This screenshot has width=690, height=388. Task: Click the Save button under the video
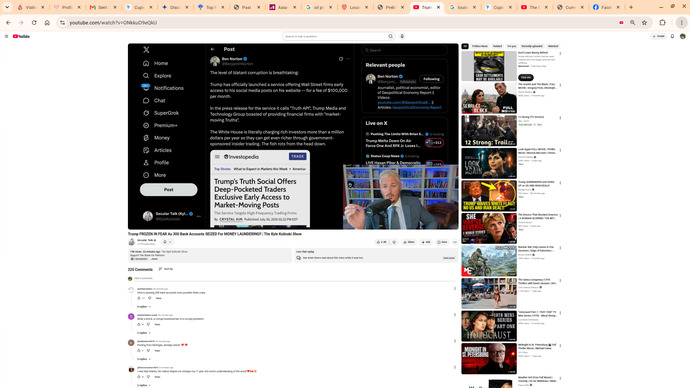click(442, 242)
